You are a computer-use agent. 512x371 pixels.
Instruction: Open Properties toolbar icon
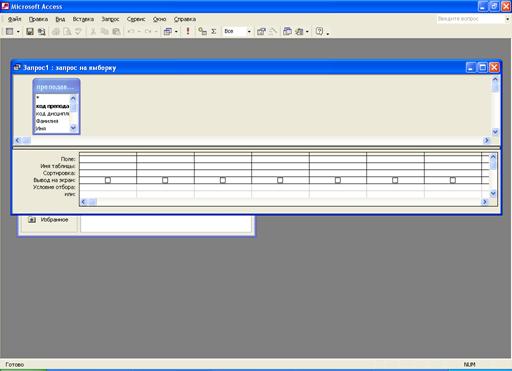pos(261,32)
